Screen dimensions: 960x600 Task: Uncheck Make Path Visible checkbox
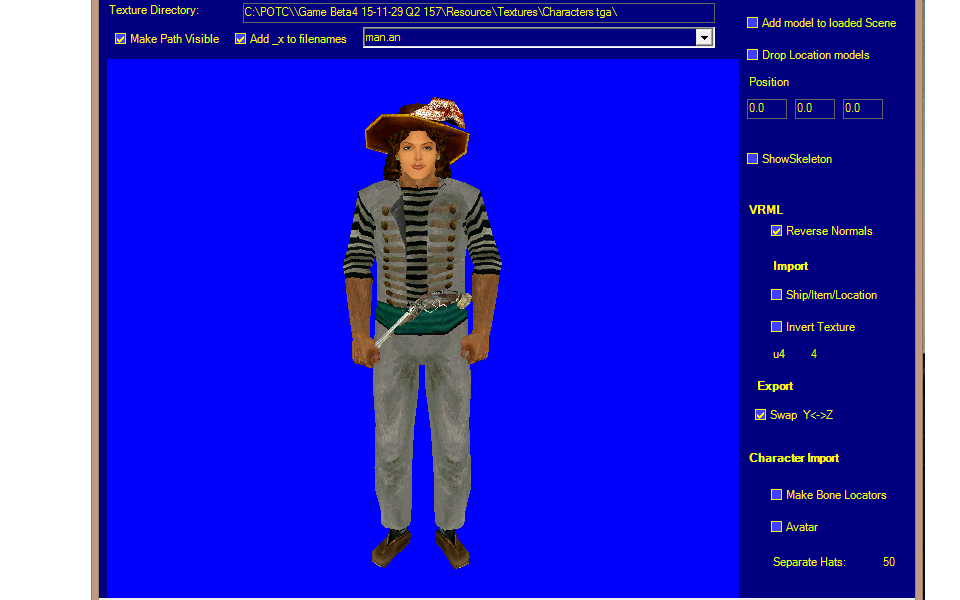tap(121, 39)
